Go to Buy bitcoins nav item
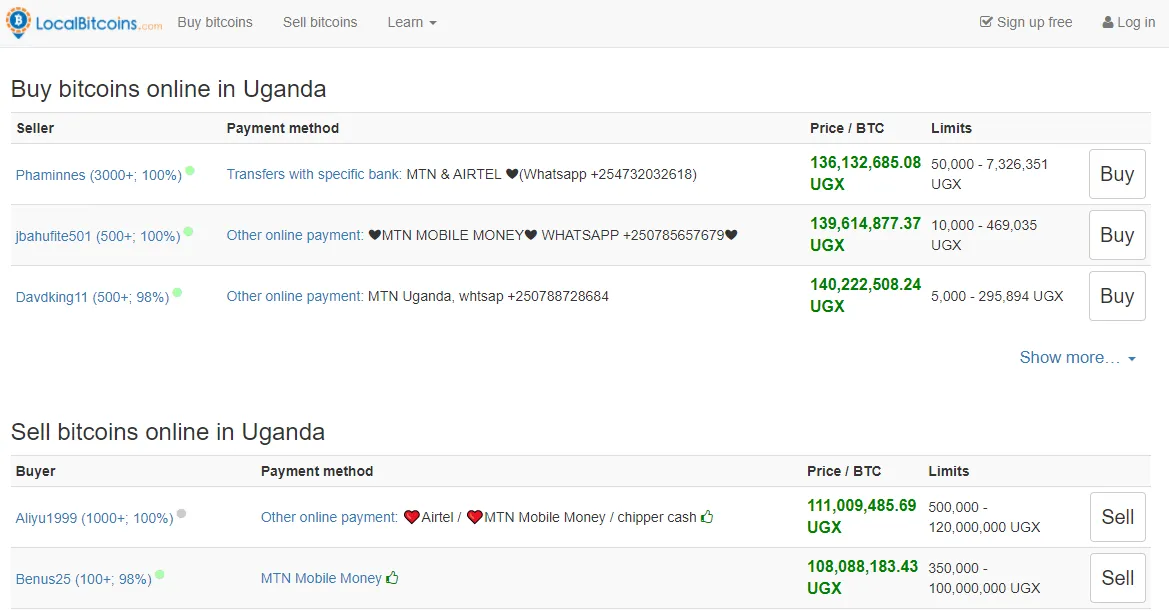 pyautogui.click(x=215, y=22)
